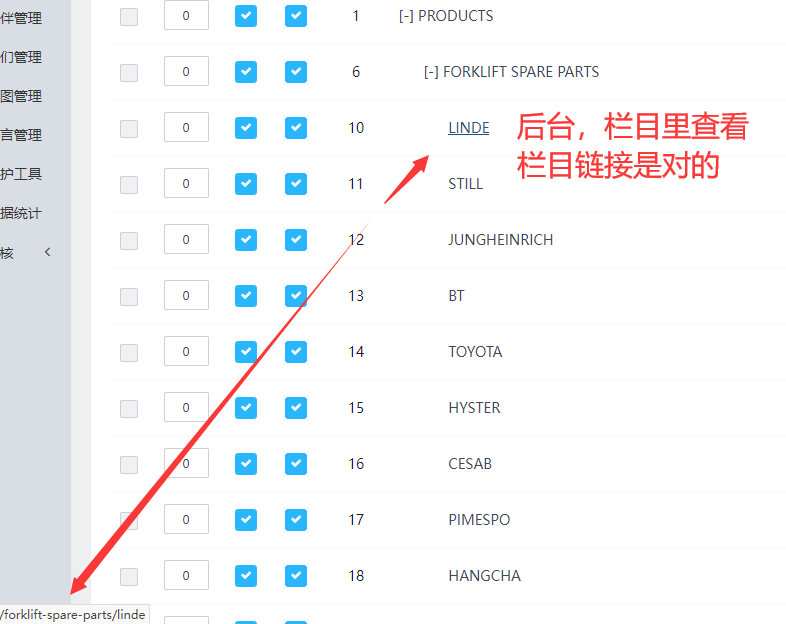
Task: Tick the grey select checkbox for HYSTER
Action: [129, 408]
